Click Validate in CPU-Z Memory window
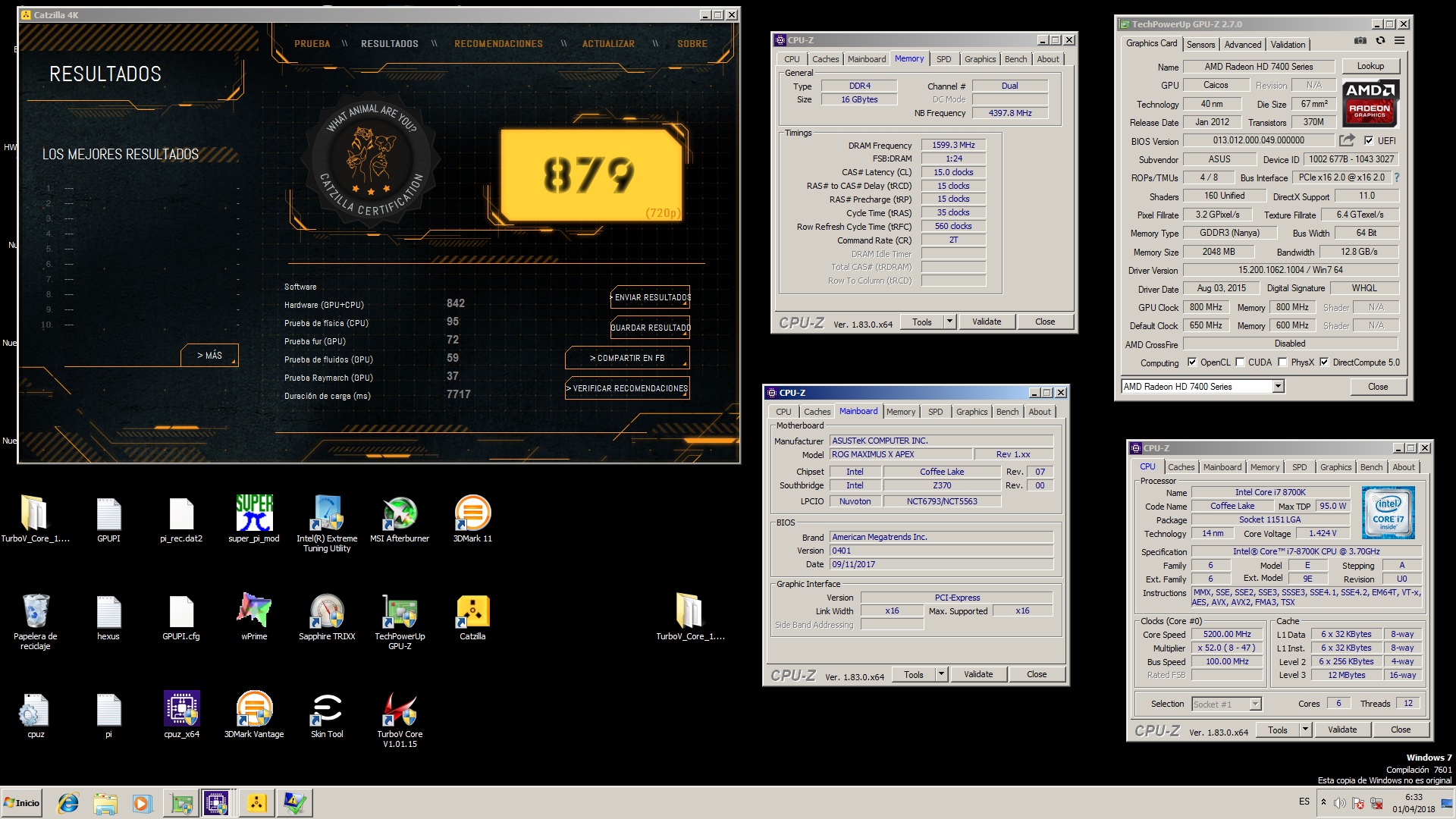 point(987,322)
